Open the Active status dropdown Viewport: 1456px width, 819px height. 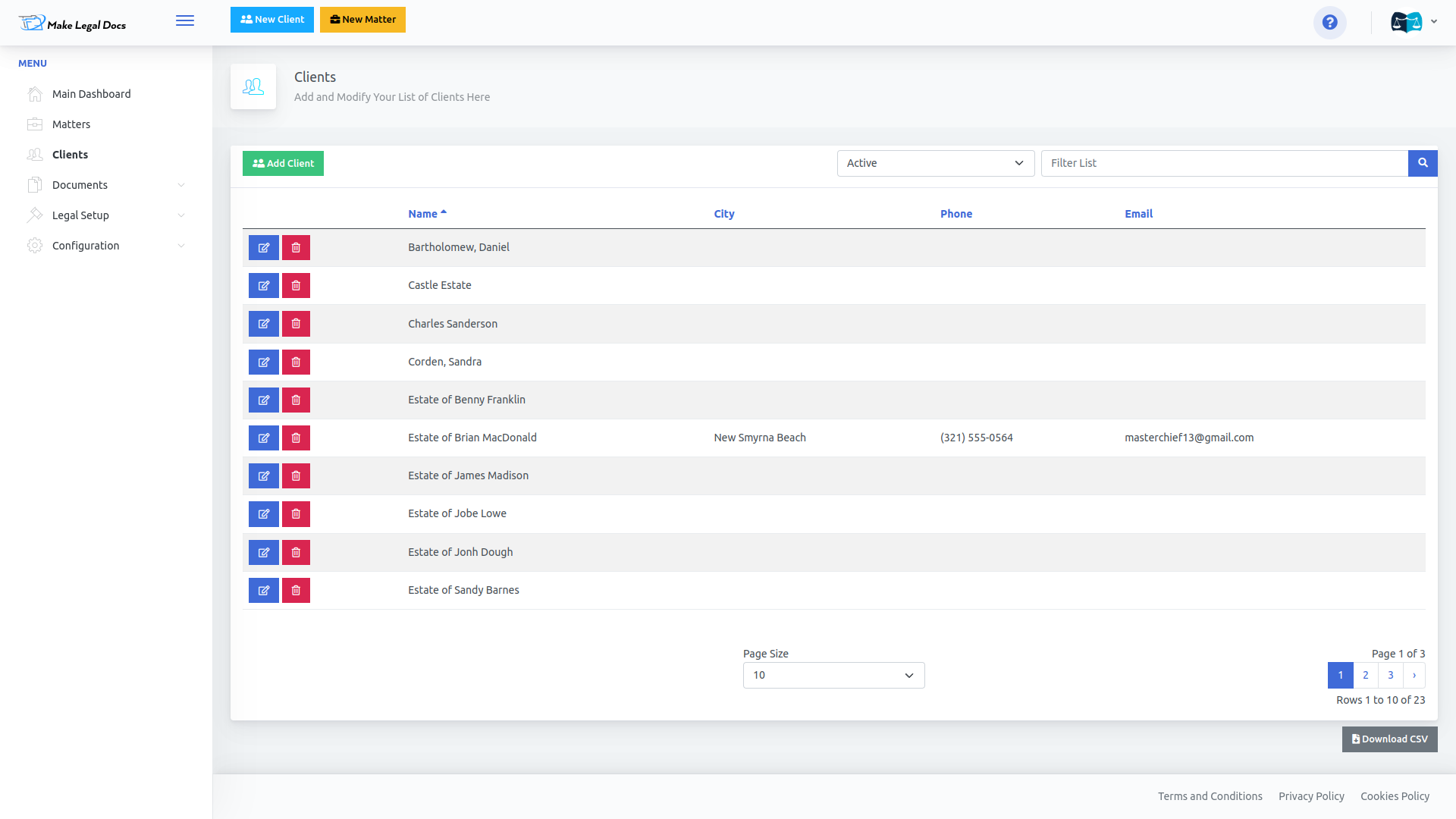point(935,163)
